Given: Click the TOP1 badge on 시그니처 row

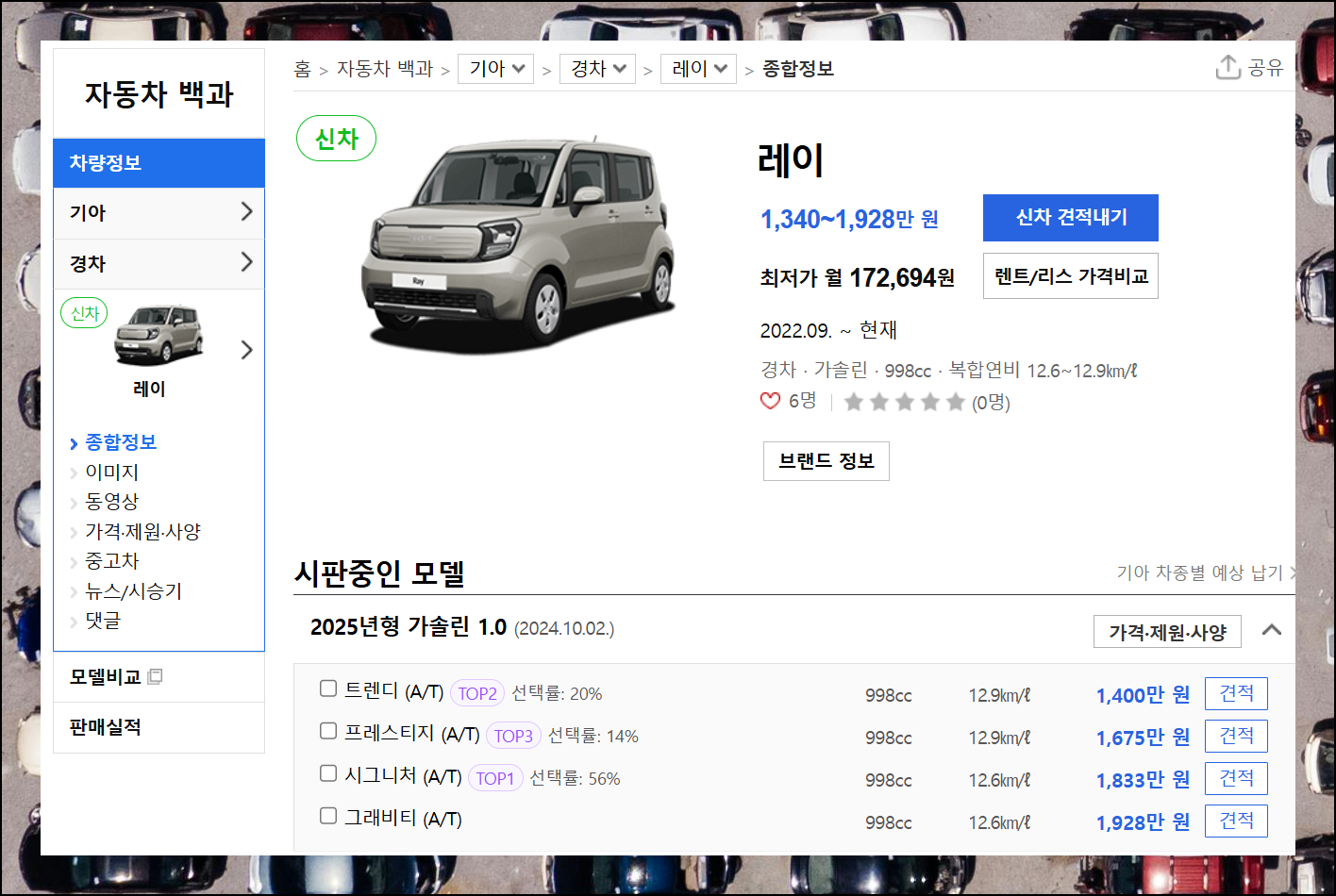Looking at the screenshot, I should click(x=495, y=778).
